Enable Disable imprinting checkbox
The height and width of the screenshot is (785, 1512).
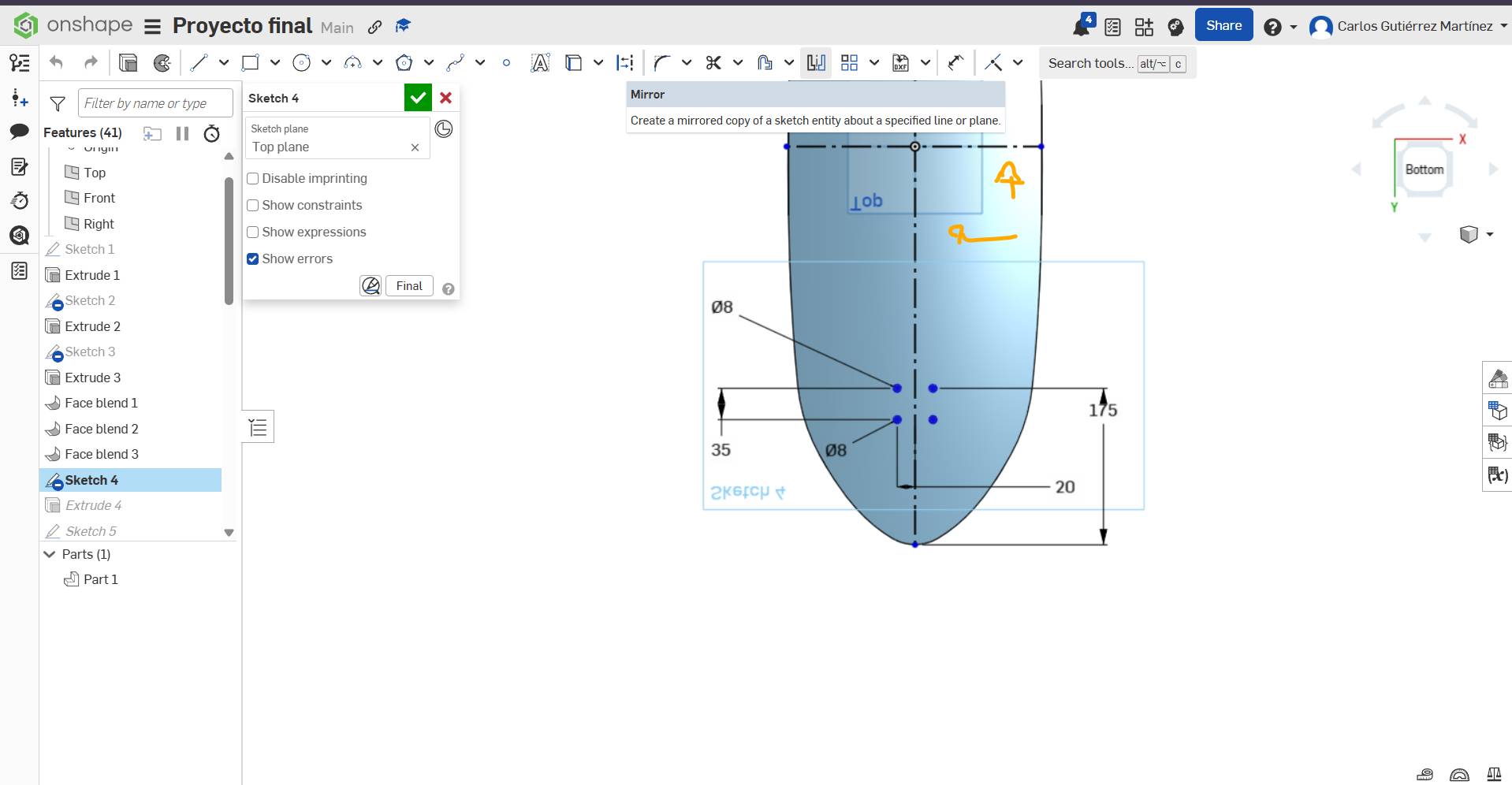click(253, 179)
